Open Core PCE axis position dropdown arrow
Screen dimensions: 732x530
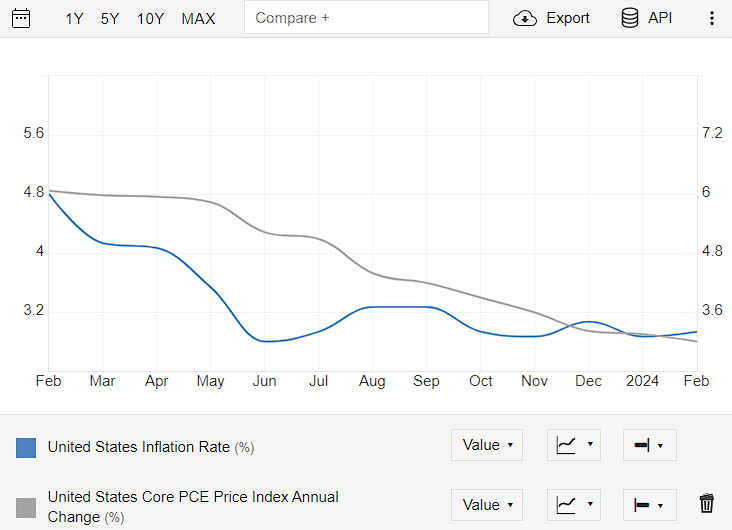(x=660, y=506)
